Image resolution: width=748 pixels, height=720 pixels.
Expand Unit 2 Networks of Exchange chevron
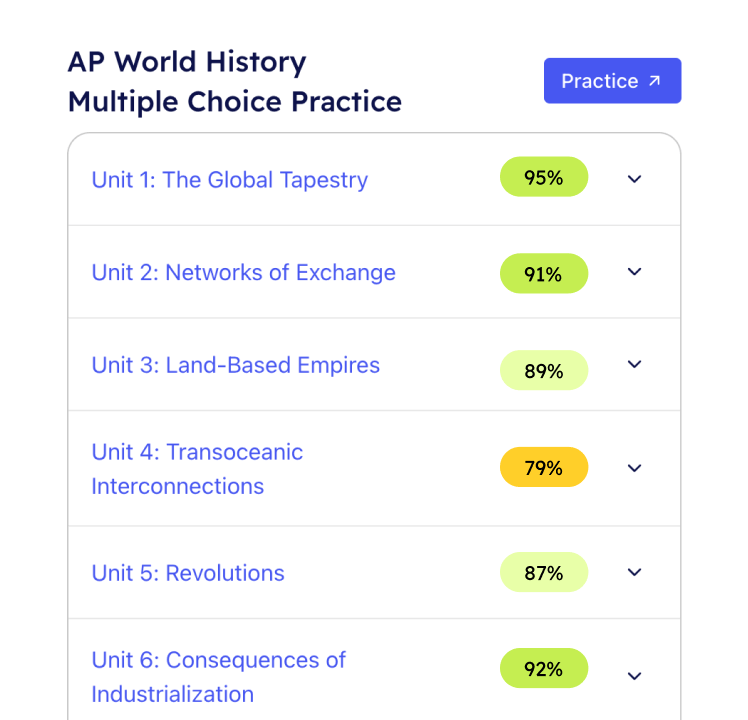pyautogui.click(x=634, y=271)
